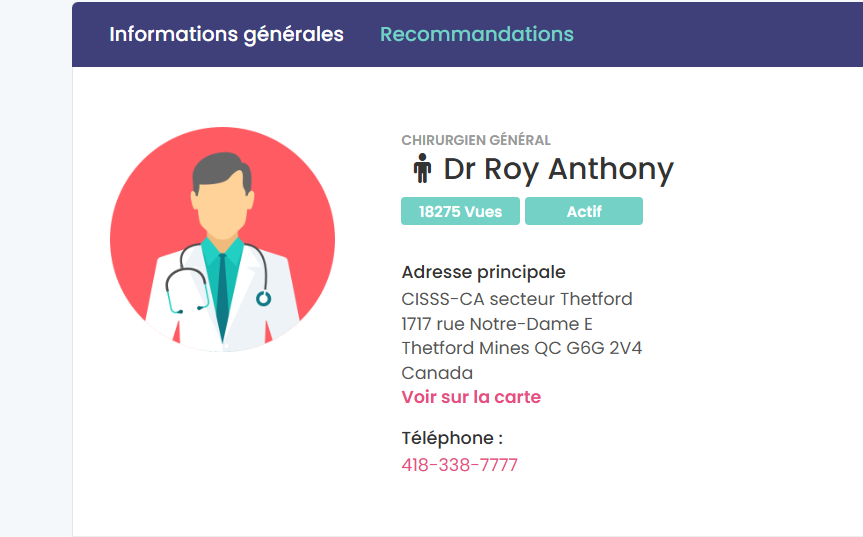Viewport: 863px width, 537px height.
Task: Click the 1717 rue Notre-Dame E address line
Action: 497,324
